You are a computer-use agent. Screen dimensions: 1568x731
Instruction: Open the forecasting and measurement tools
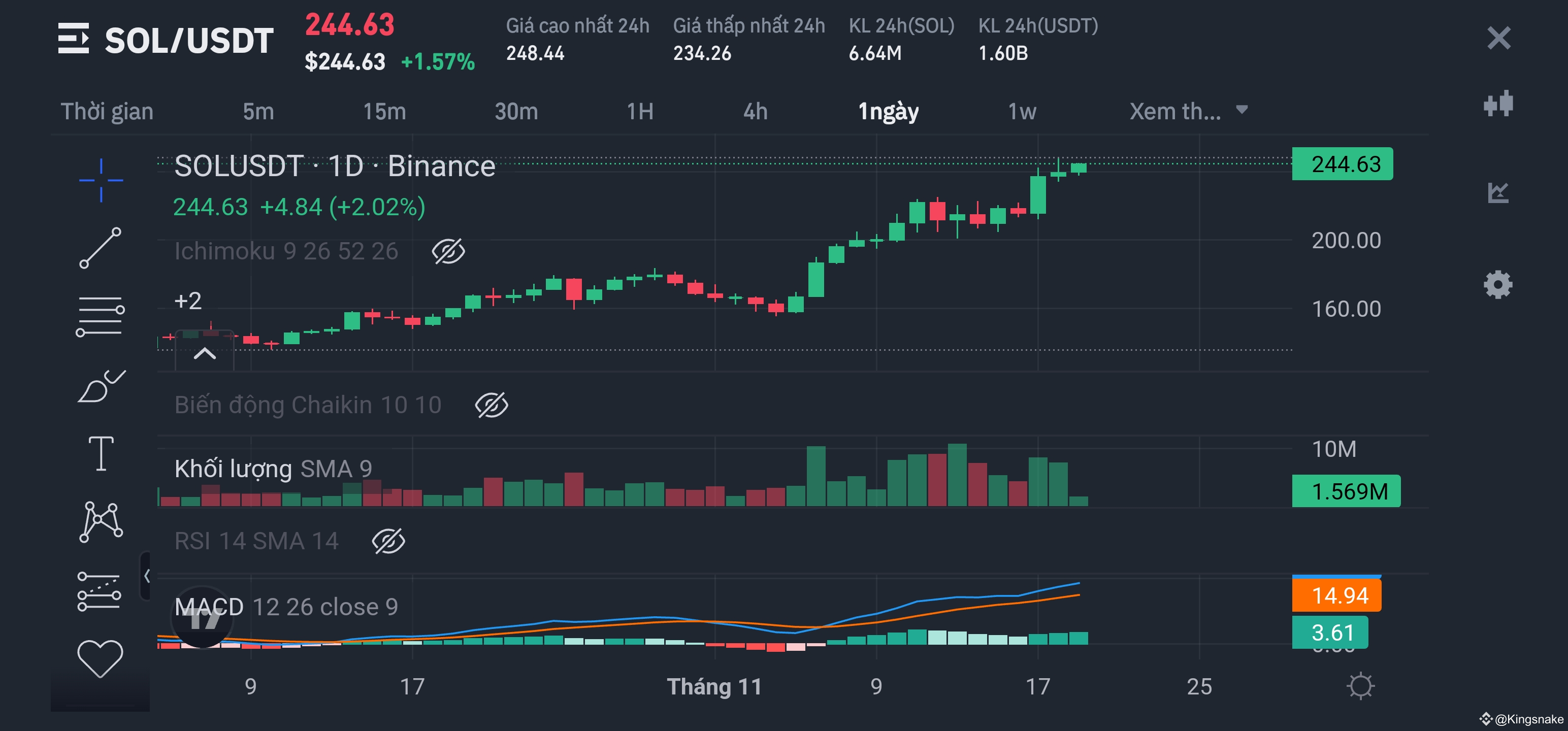[x=99, y=591]
